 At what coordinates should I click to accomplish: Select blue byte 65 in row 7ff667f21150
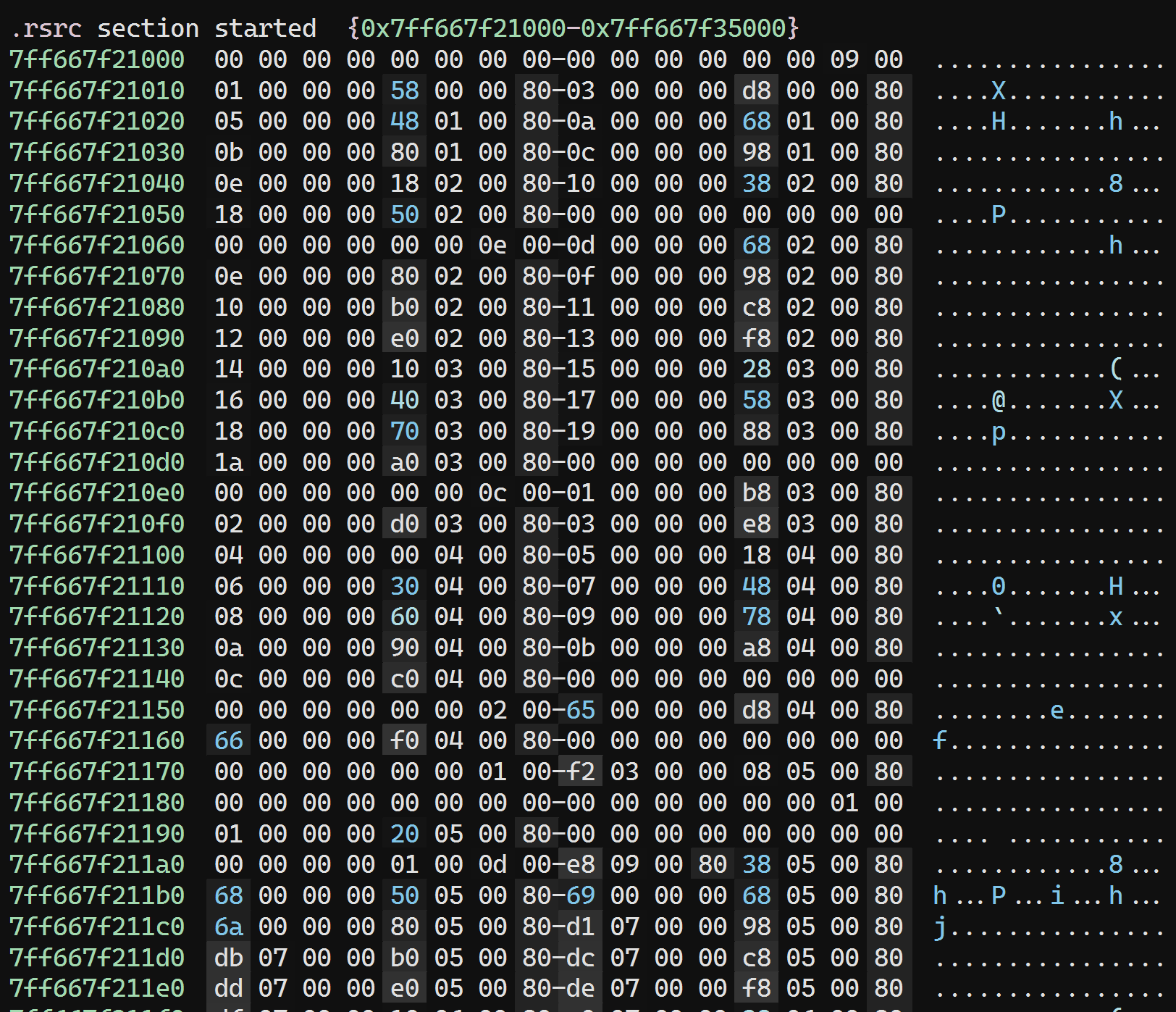pos(581,710)
